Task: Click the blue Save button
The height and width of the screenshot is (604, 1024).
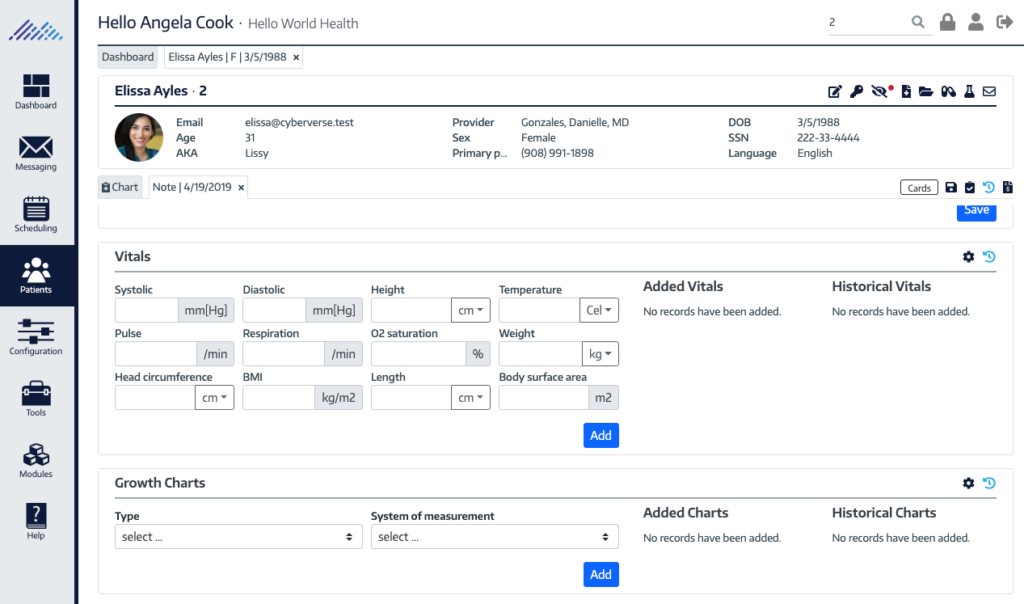Action: [976, 210]
